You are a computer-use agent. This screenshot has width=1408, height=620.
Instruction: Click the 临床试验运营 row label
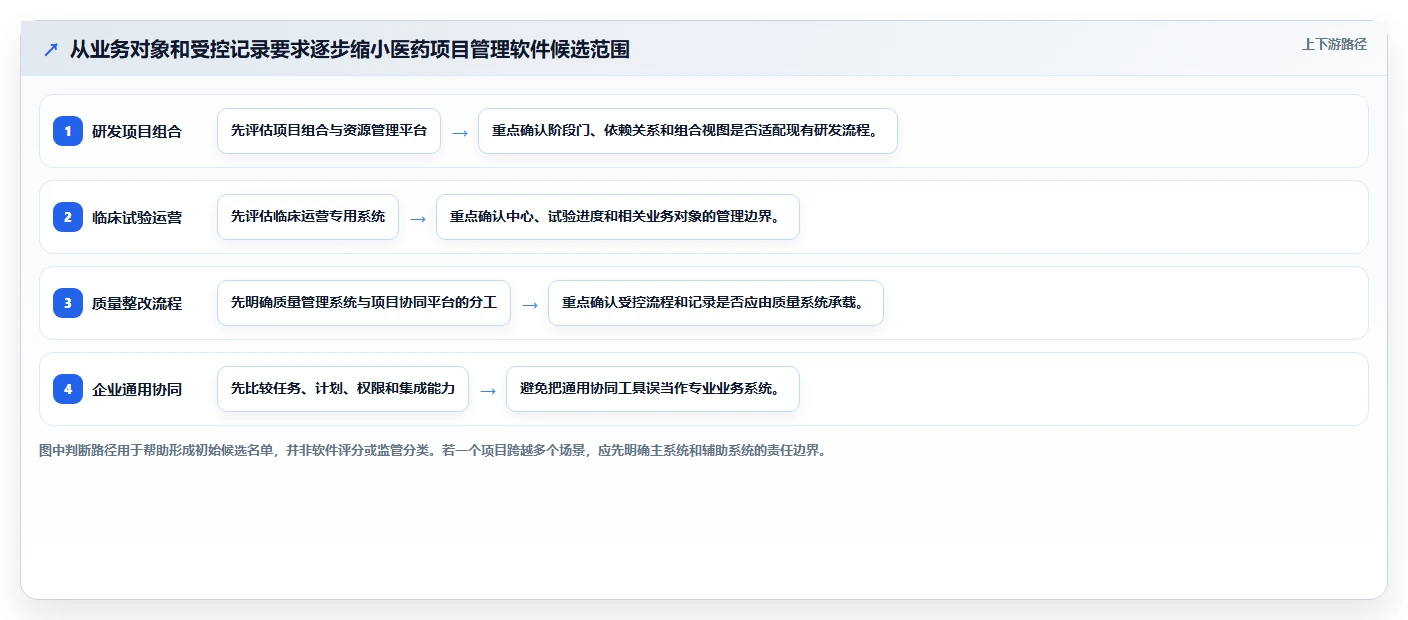[137, 217]
